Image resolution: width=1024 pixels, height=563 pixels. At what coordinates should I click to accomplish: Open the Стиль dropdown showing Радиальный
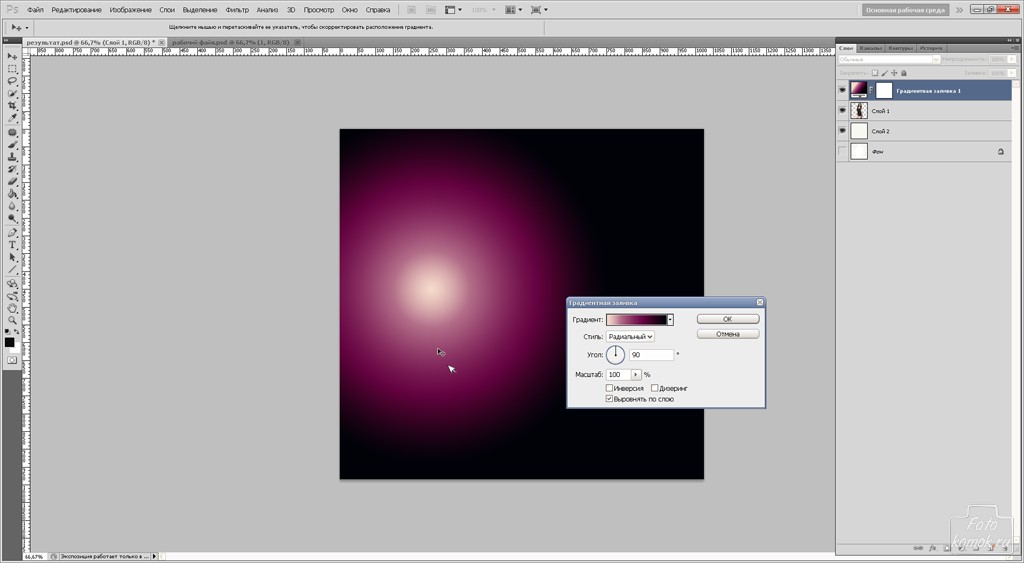coord(630,337)
